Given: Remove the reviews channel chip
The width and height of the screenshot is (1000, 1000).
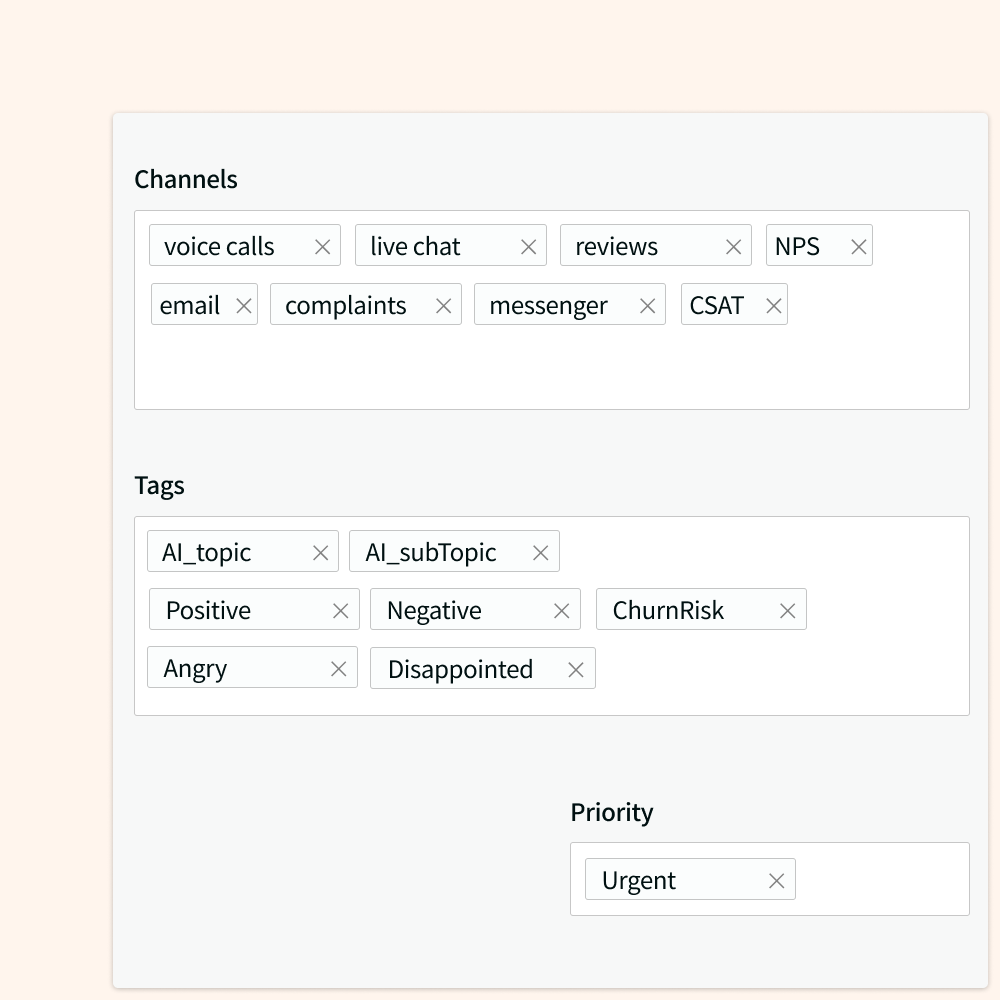Looking at the screenshot, I should click(x=734, y=245).
